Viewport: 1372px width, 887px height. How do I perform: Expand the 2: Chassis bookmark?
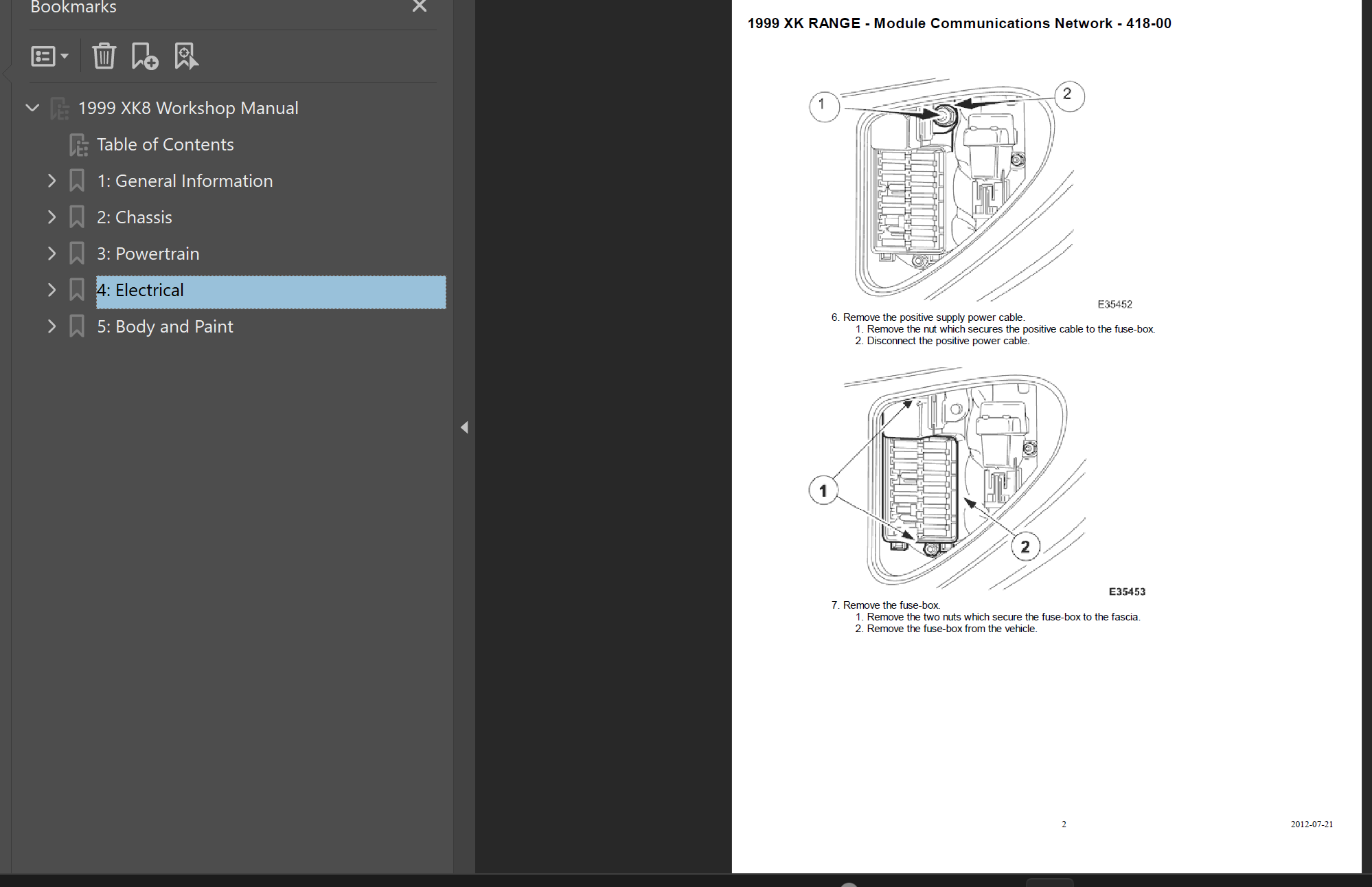click(52, 217)
